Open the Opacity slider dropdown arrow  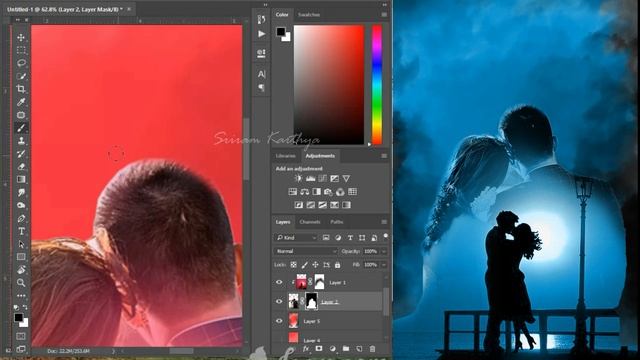[384, 251]
